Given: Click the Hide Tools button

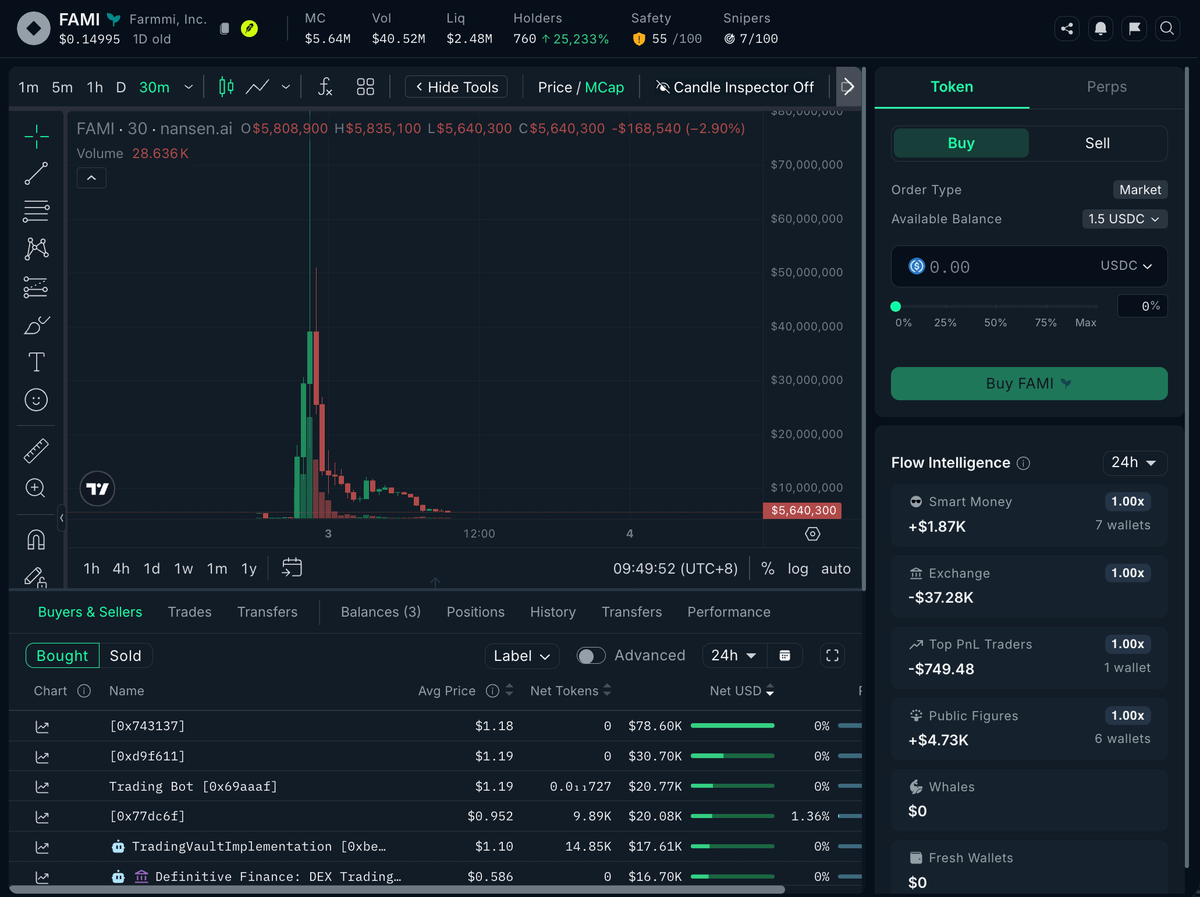Looking at the screenshot, I should [456, 87].
